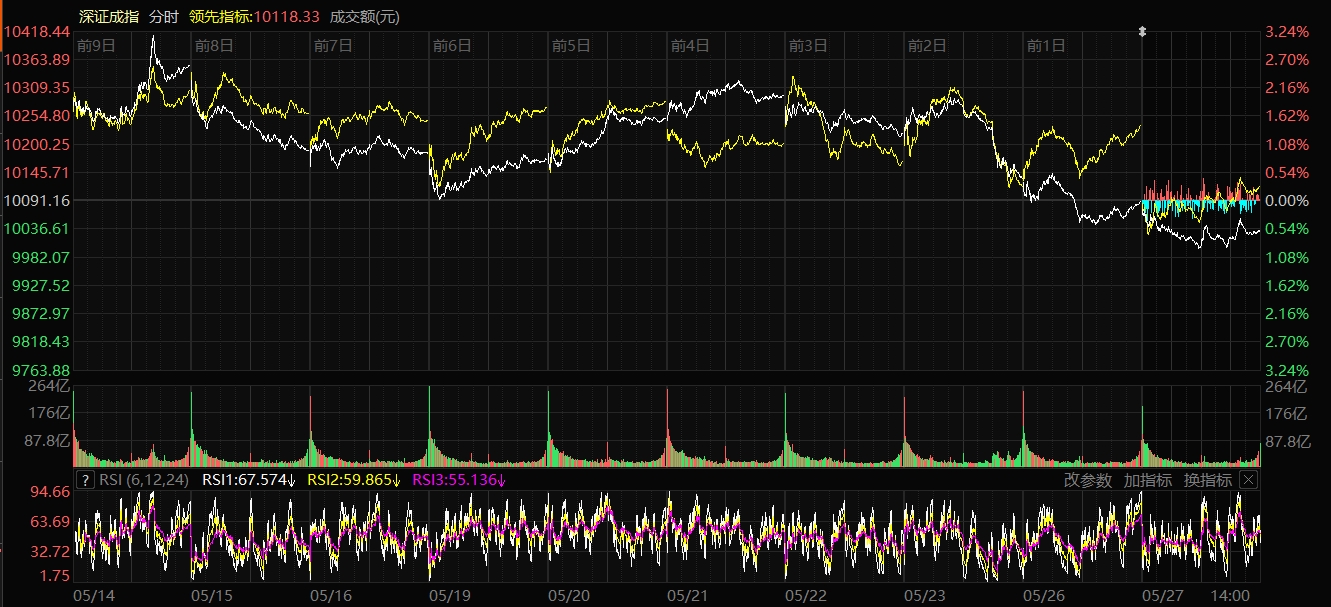Click the 1.75 RSI scale label

tap(55, 576)
